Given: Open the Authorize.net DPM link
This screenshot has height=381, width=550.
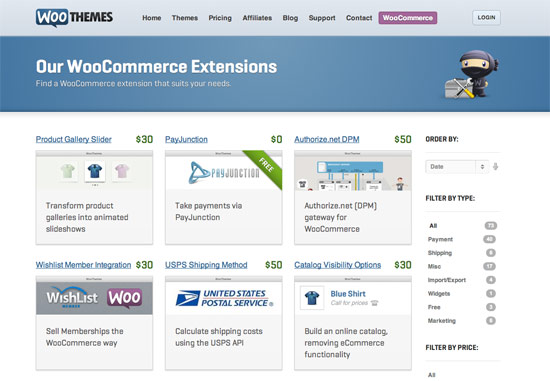Looking at the screenshot, I should (327, 139).
